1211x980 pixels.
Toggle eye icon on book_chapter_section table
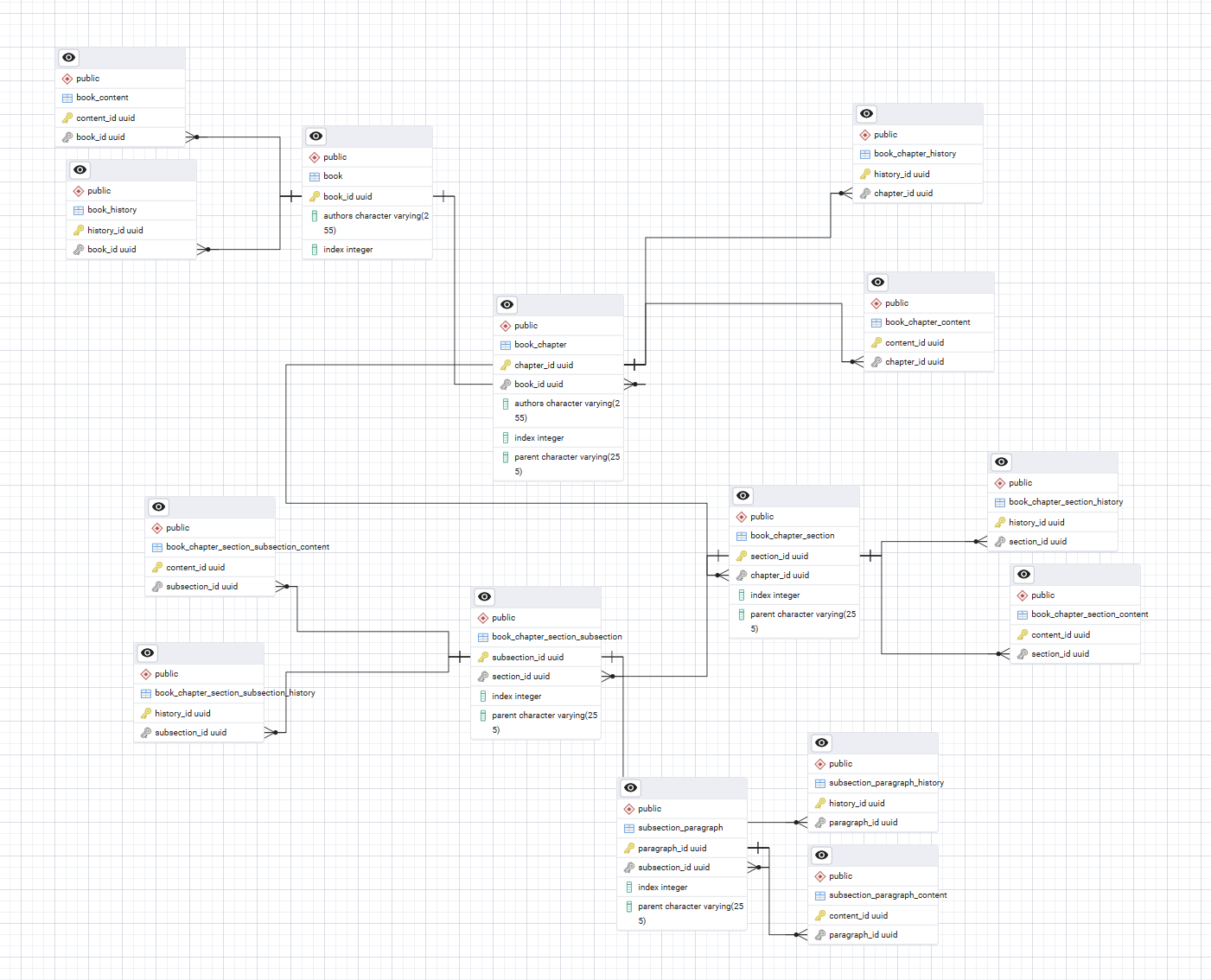click(x=743, y=496)
